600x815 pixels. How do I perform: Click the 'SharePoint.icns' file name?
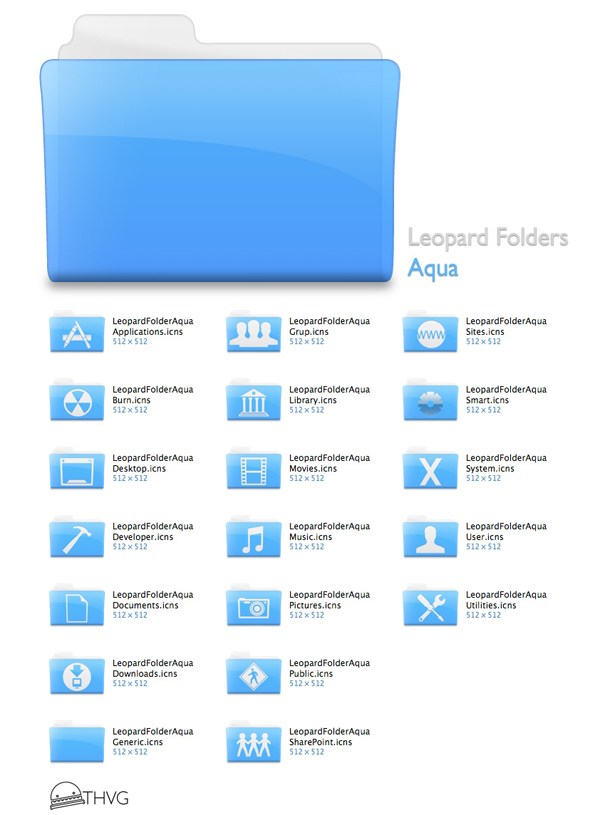(321, 742)
